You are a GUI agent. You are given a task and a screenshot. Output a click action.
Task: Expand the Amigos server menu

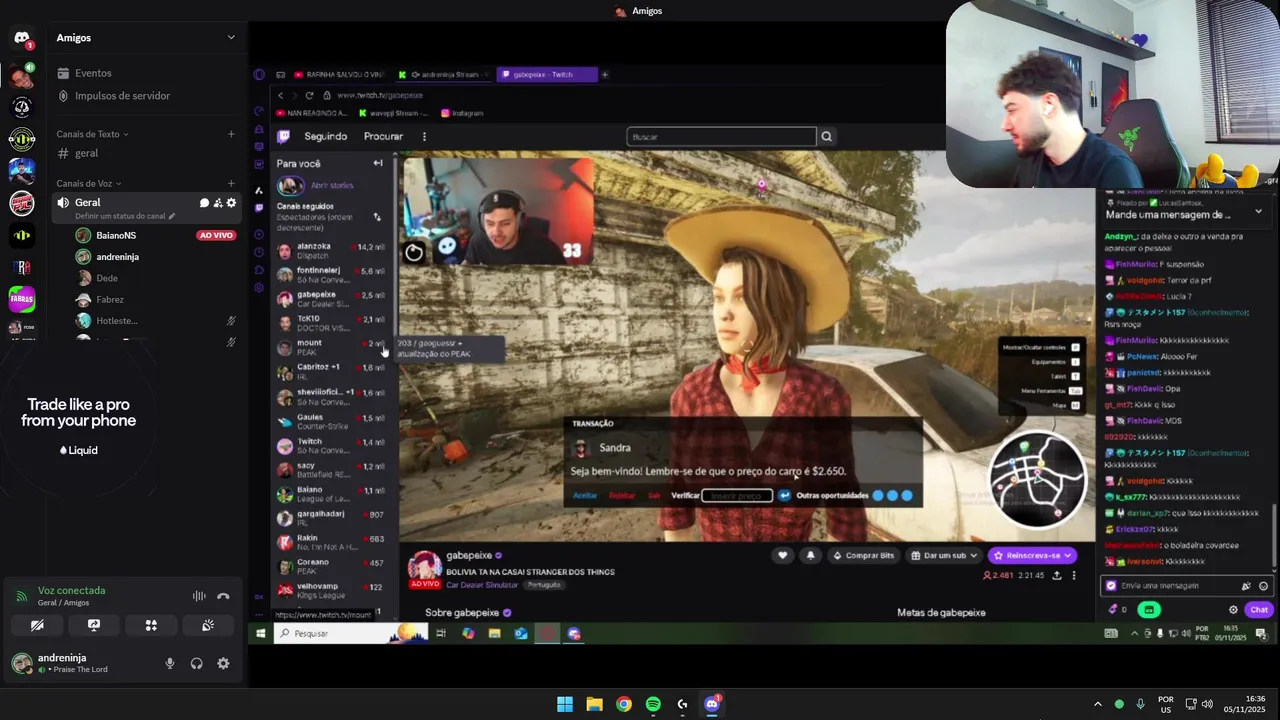pos(231,38)
